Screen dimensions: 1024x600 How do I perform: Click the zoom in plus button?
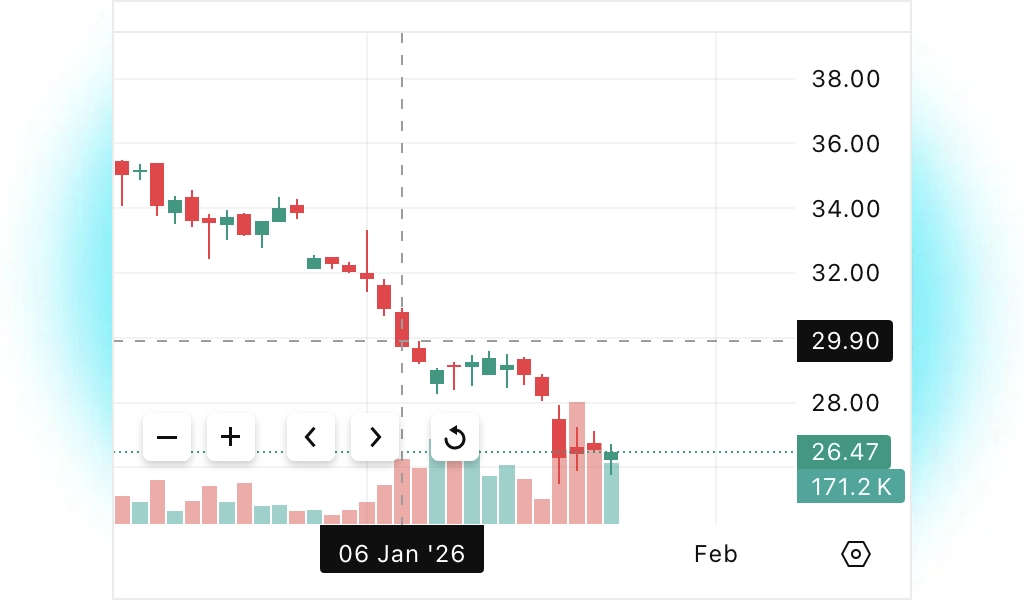[x=231, y=437]
